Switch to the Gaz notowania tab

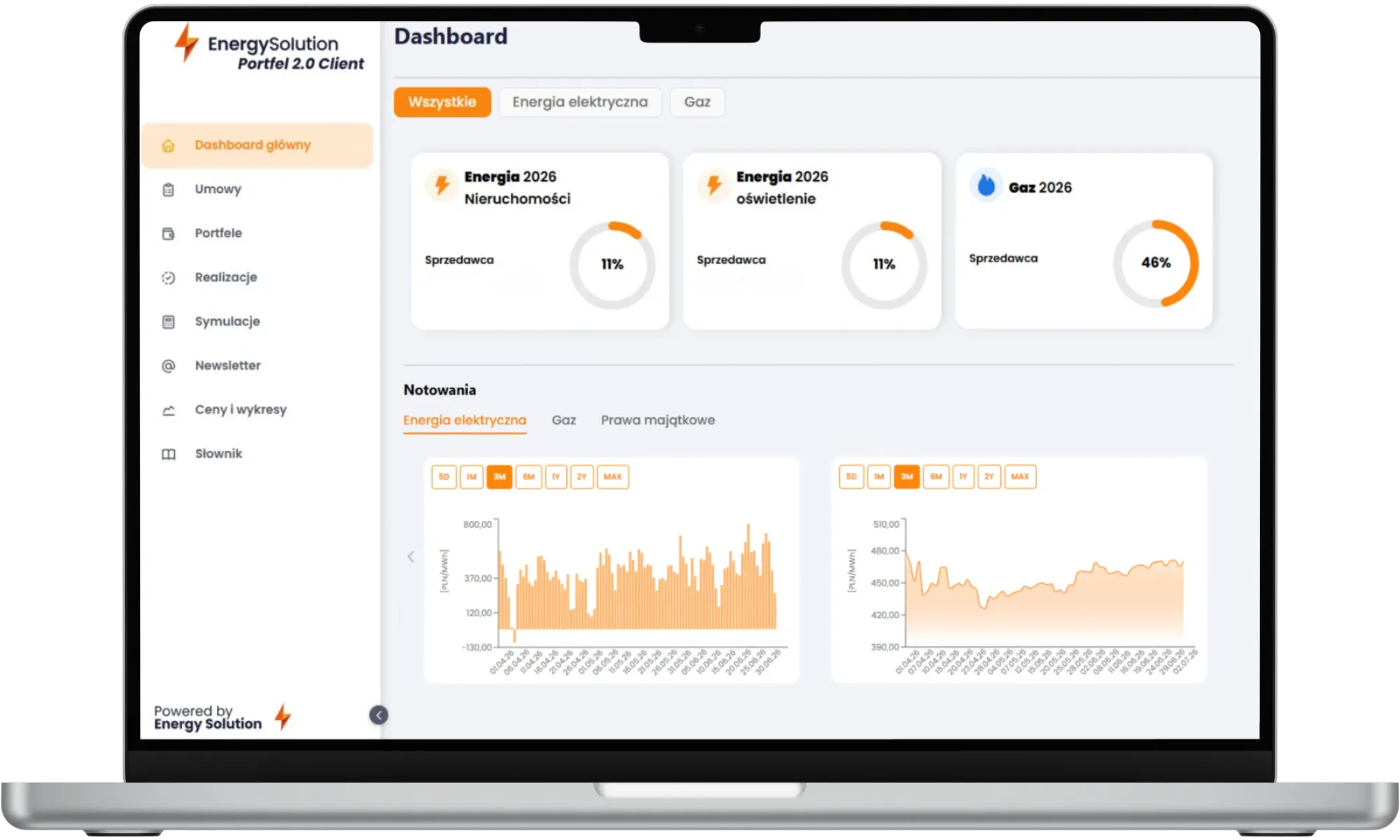point(563,420)
